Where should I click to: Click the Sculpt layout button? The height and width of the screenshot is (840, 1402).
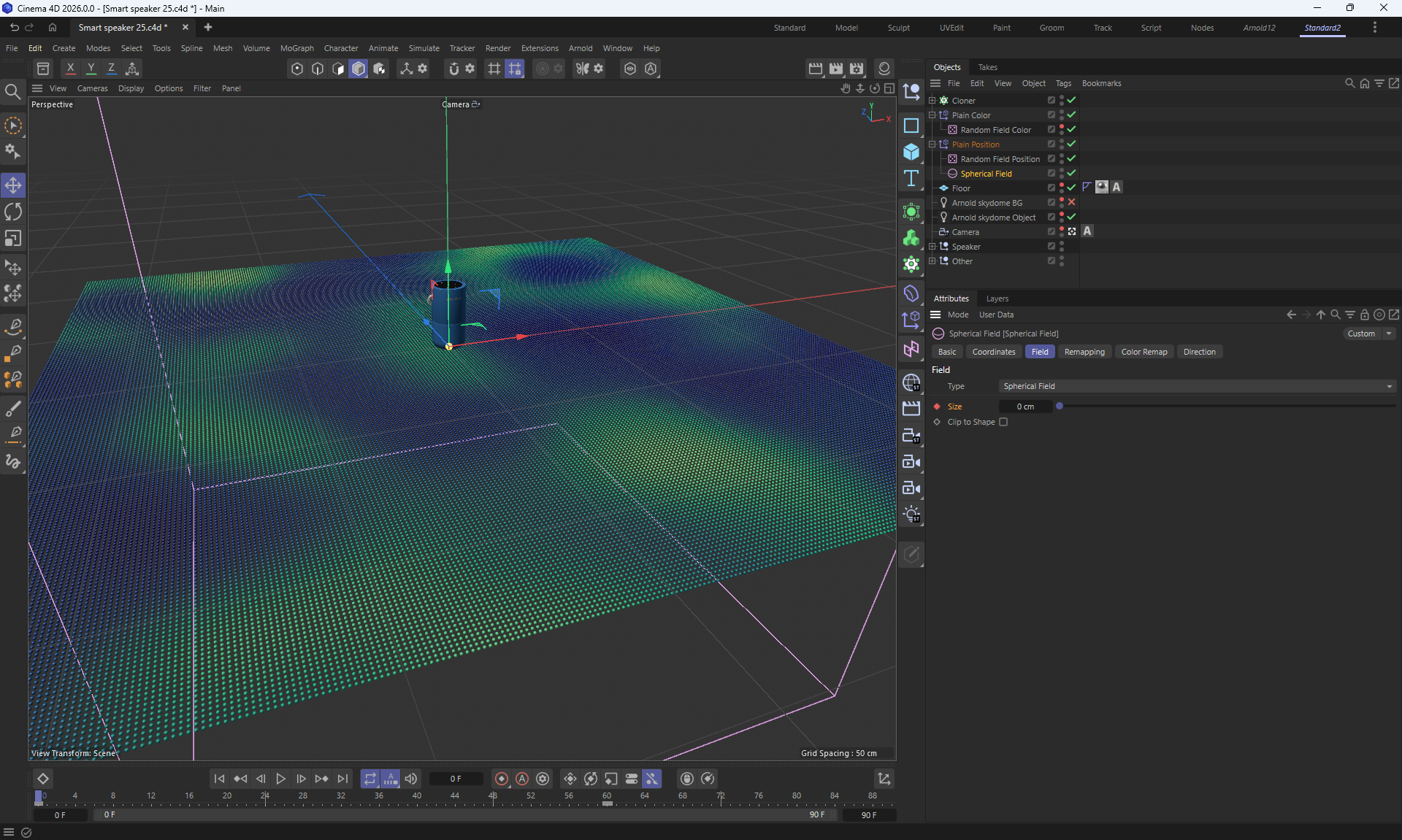[x=898, y=28]
